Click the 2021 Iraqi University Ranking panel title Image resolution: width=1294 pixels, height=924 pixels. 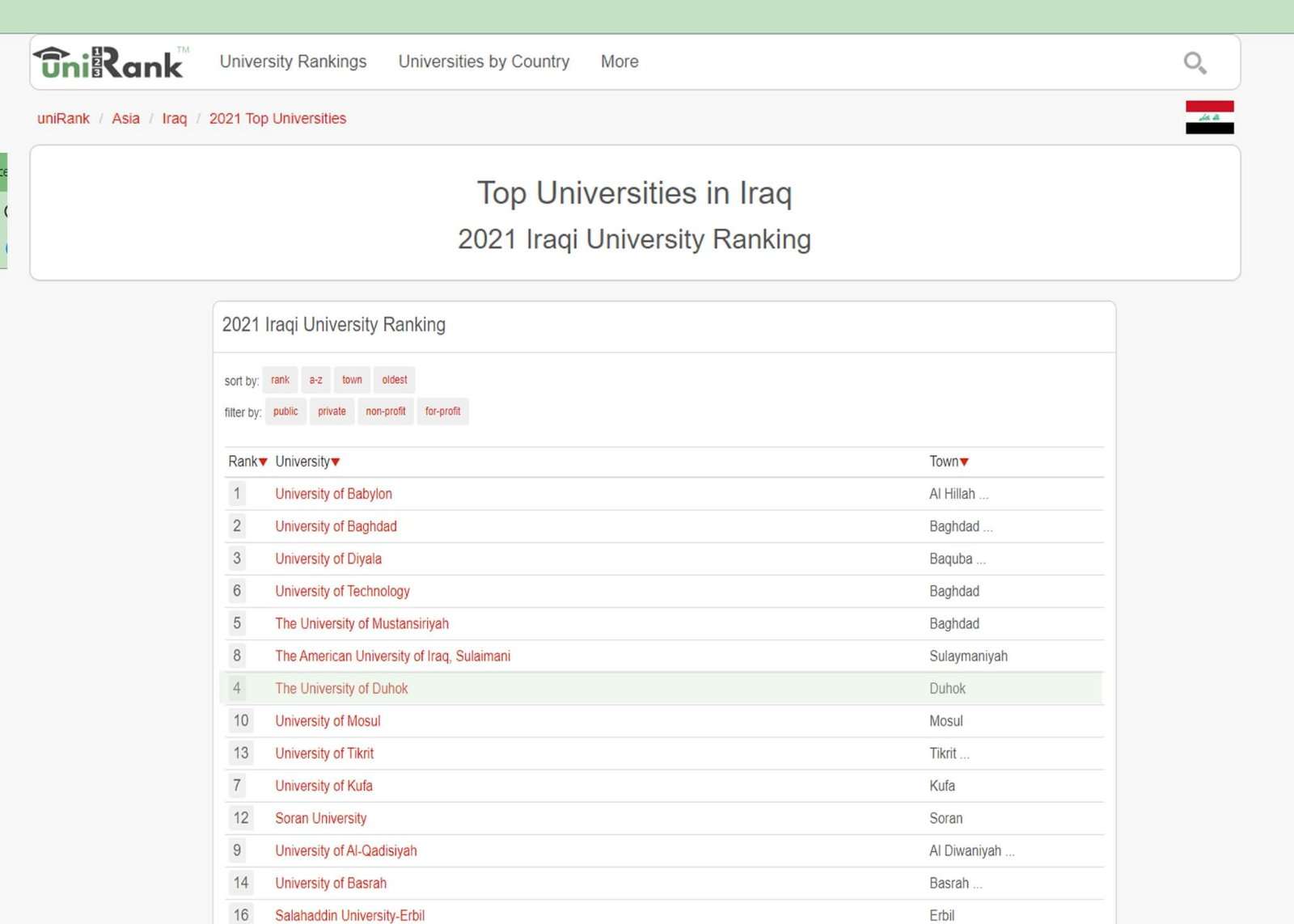pyautogui.click(x=333, y=325)
